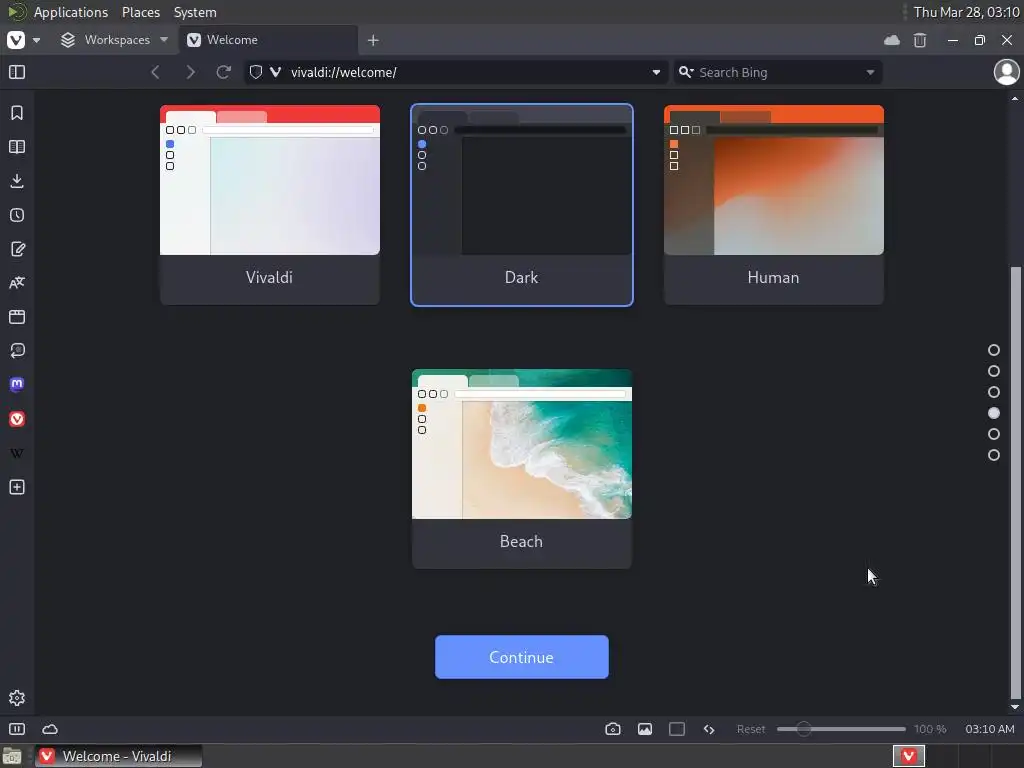1024x768 pixels.
Task: Click the Welcome - Vivaldi taskbar button
Action: pos(118,756)
